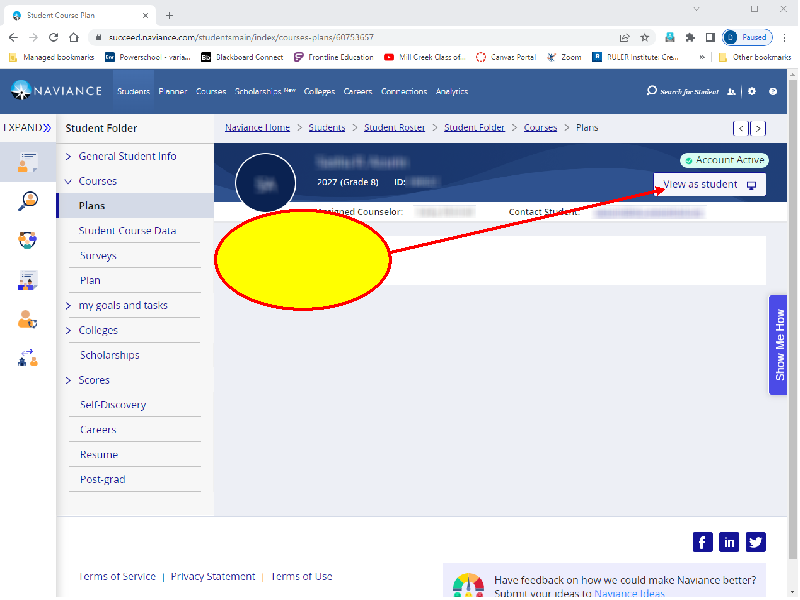Screen dimensions: 800x600
Task: Open the Show Me How side tab
Action: pyautogui.click(x=779, y=345)
